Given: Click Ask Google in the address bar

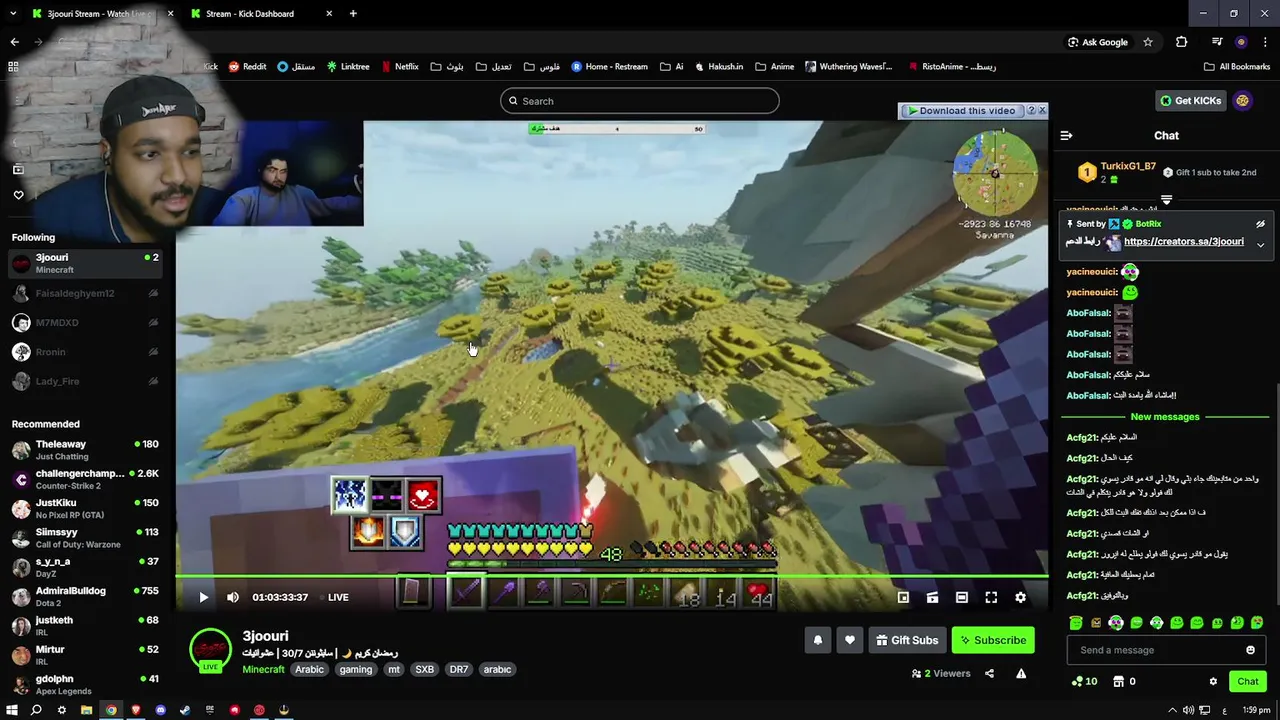Looking at the screenshot, I should coord(1098,42).
